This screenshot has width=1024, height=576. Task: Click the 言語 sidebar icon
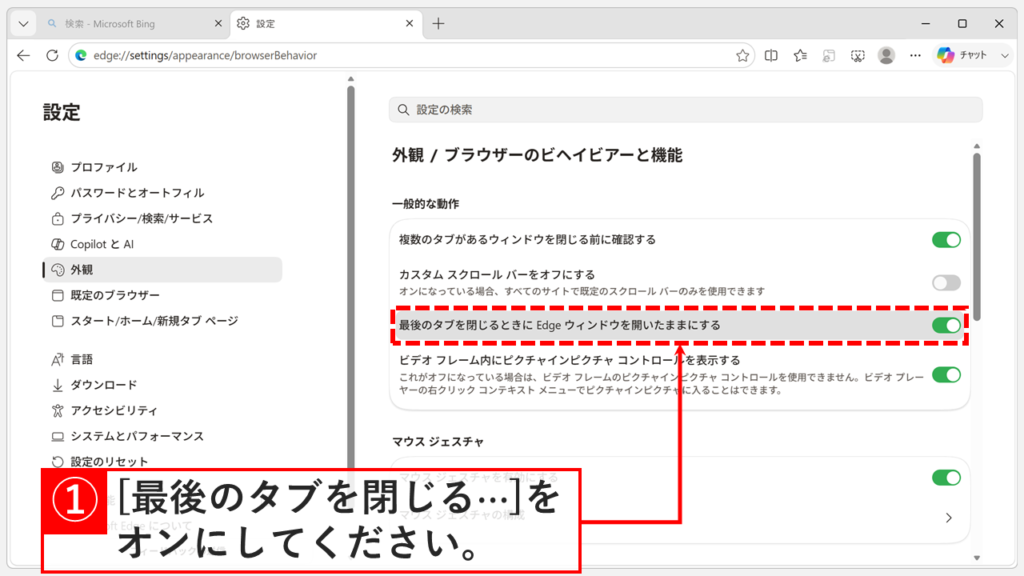(x=57, y=359)
